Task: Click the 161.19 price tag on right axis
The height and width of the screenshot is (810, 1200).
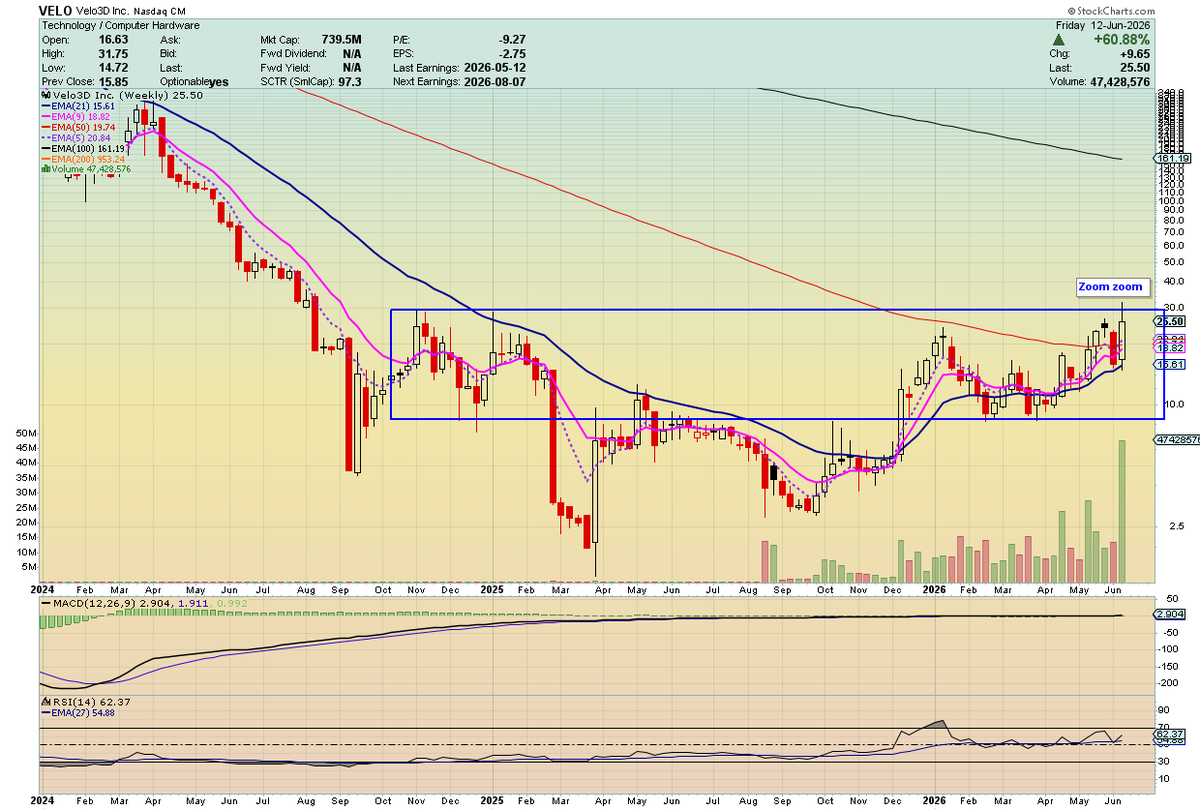Action: point(1170,158)
